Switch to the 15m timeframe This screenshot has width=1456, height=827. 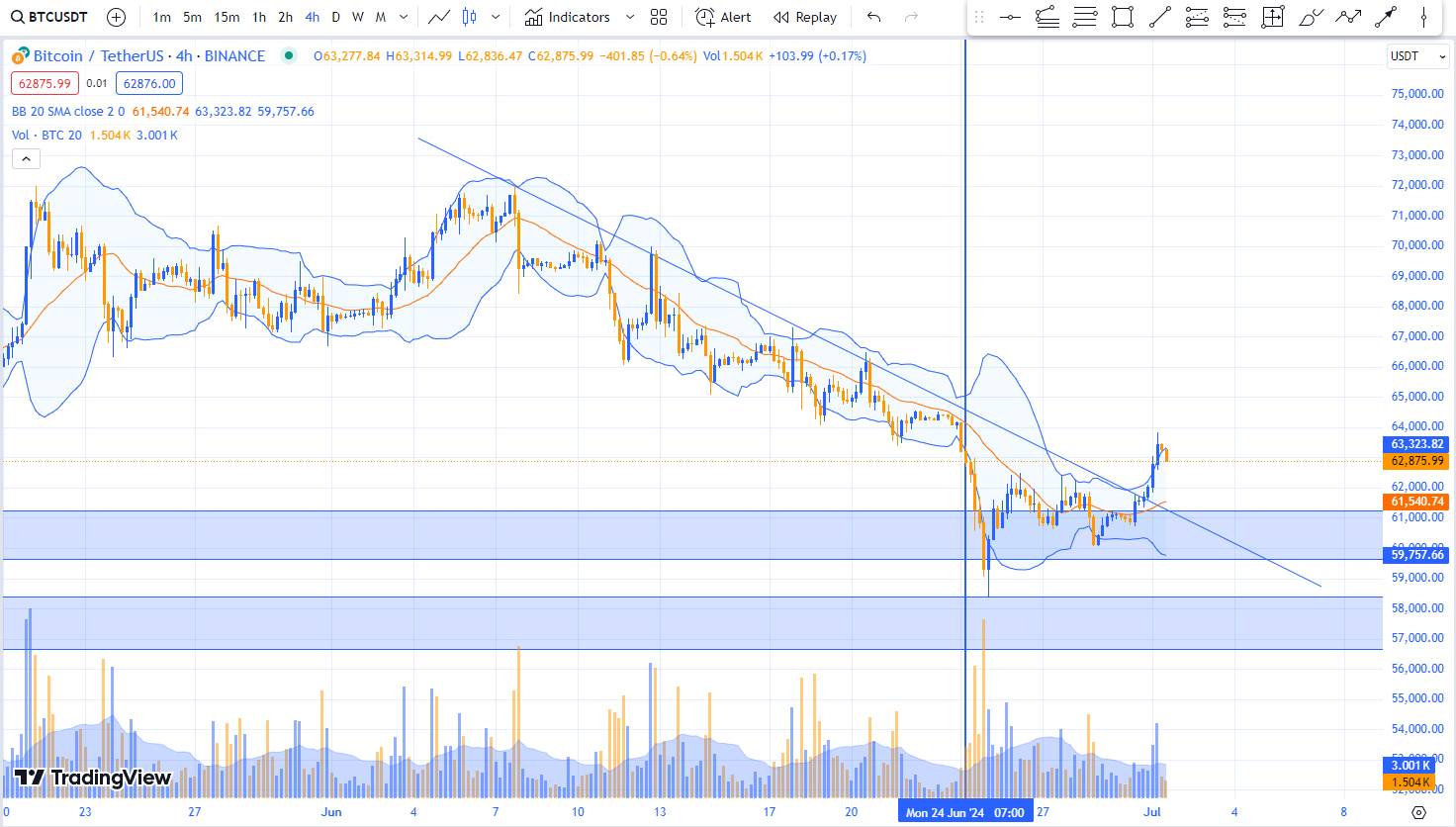point(227,17)
